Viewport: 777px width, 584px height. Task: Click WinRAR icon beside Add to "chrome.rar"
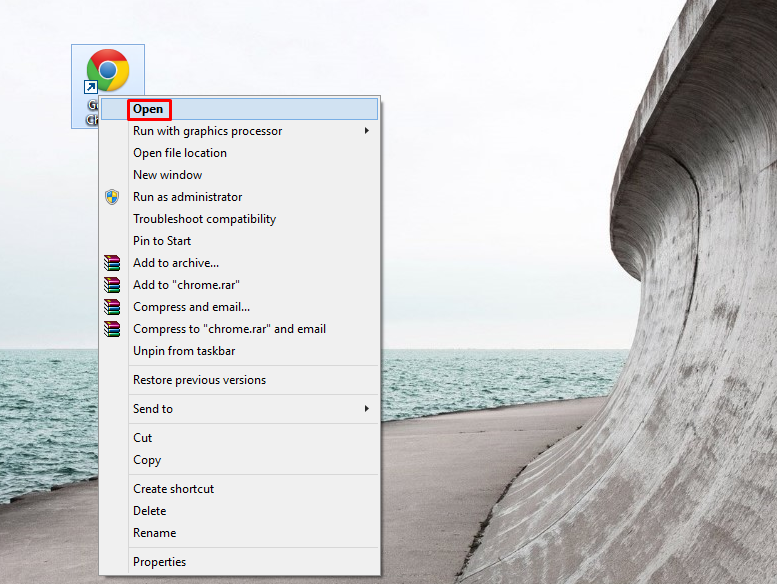[x=113, y=285]
